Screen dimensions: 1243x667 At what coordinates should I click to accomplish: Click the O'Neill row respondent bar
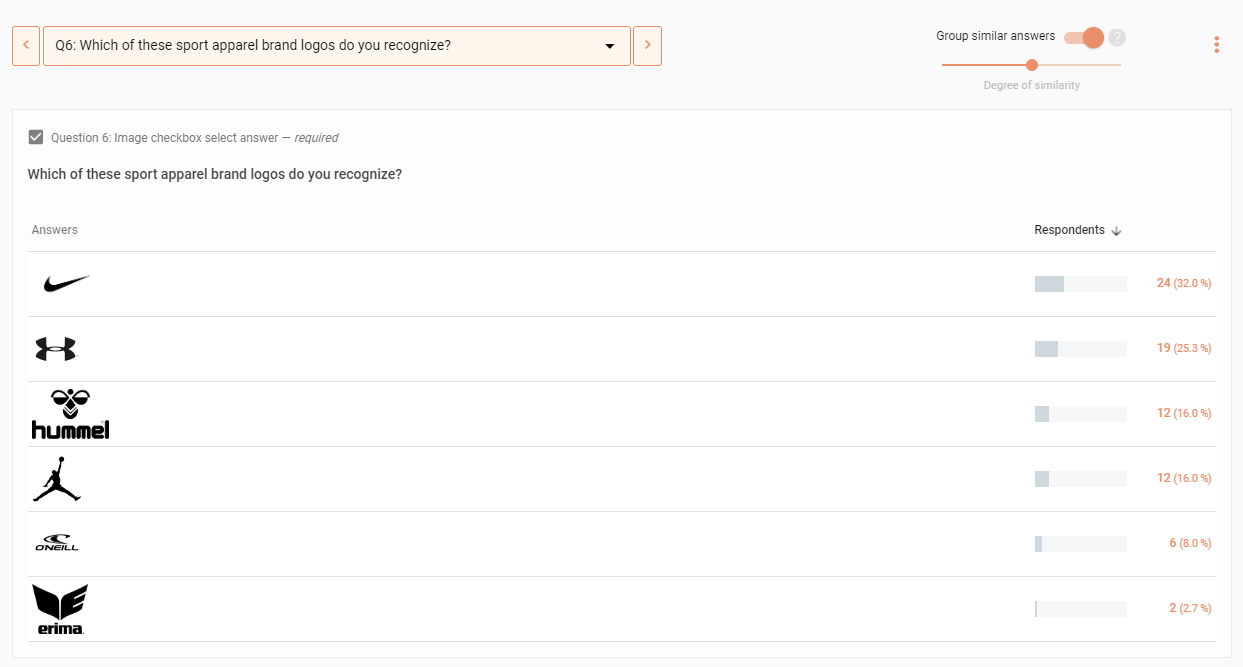click(1081, 544)
